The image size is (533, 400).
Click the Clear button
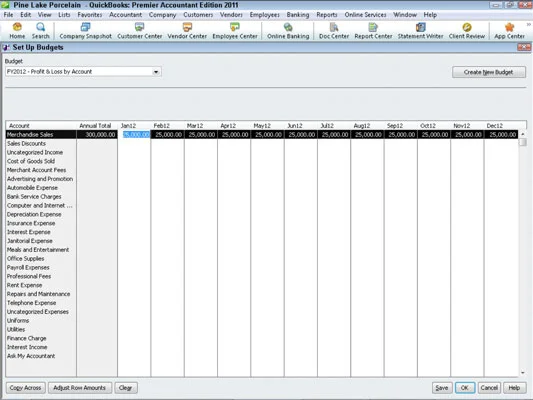point(126,388)
